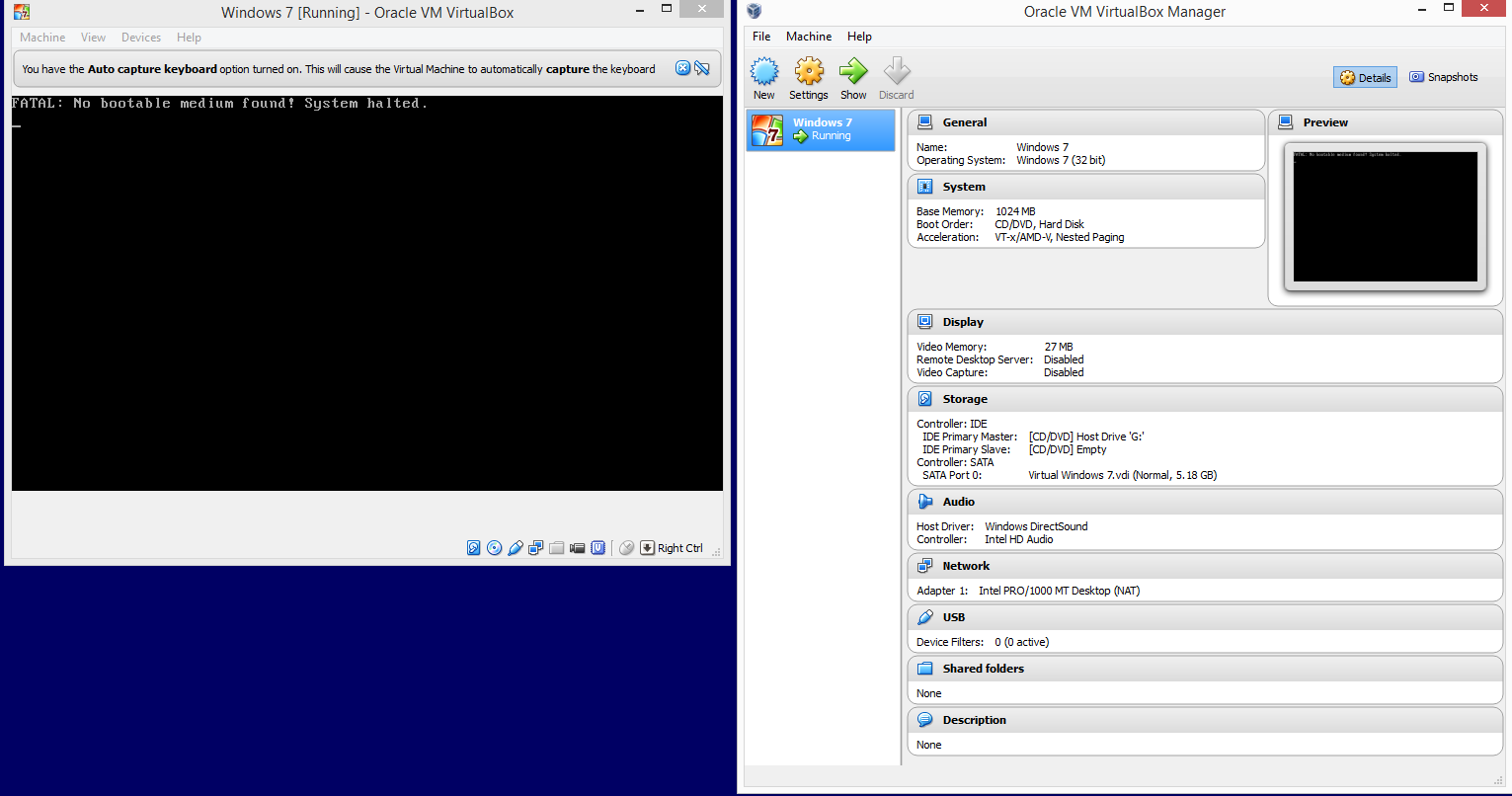Screen dimensions: 1512x796
Task: Click the Preview monitor icon
Action: click(x=1286, y=122)
